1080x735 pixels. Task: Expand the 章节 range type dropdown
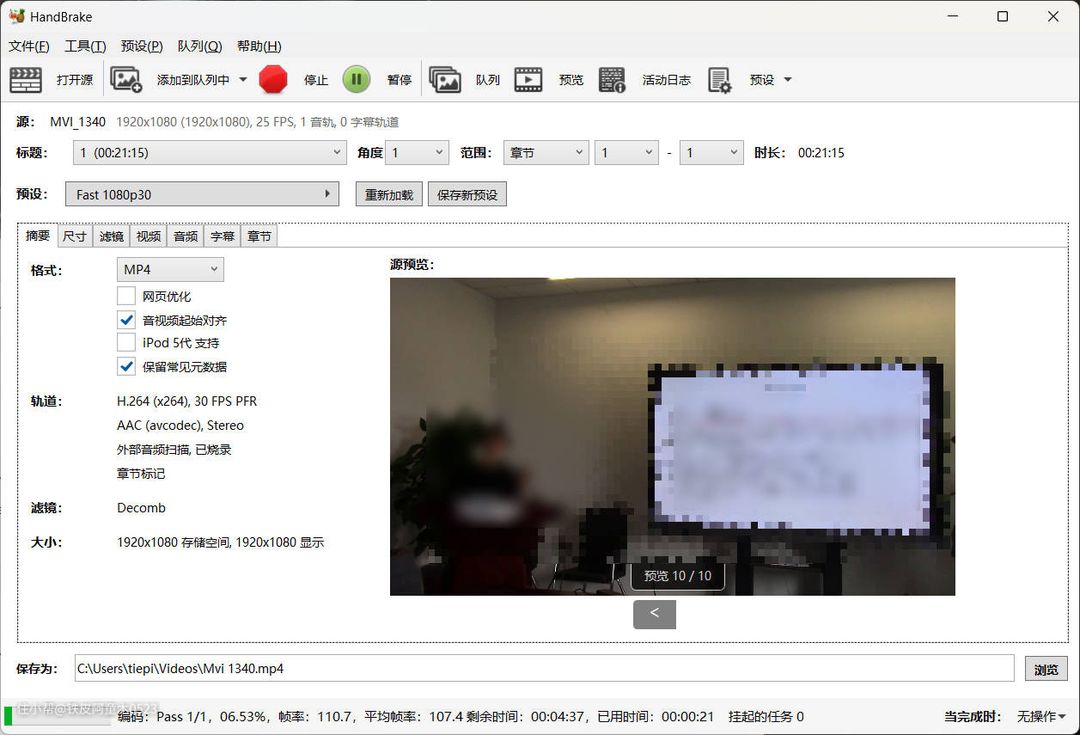(x=545, y=153)
